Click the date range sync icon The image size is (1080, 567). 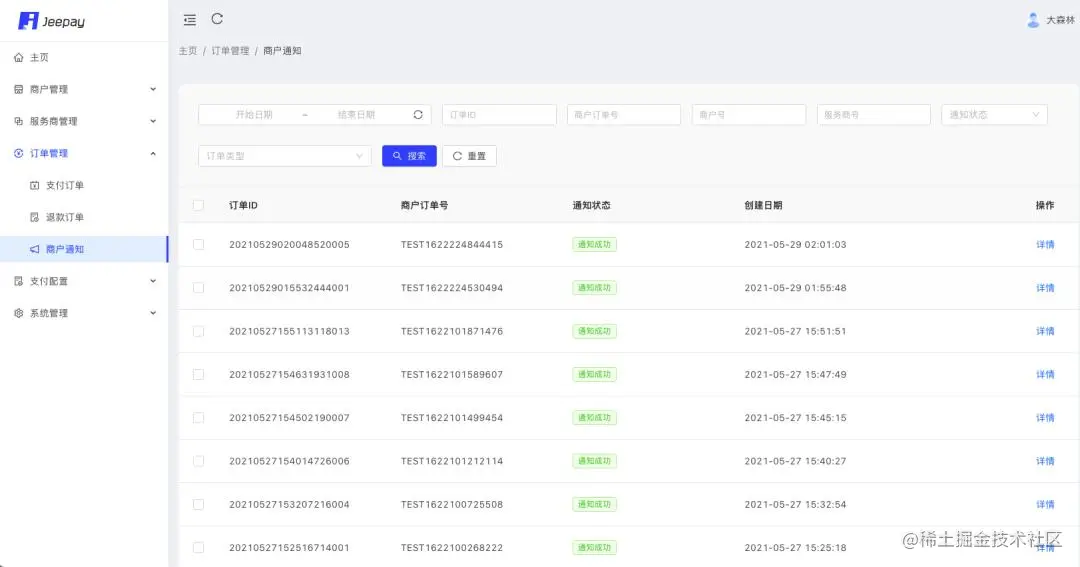(x=418, y=114)
